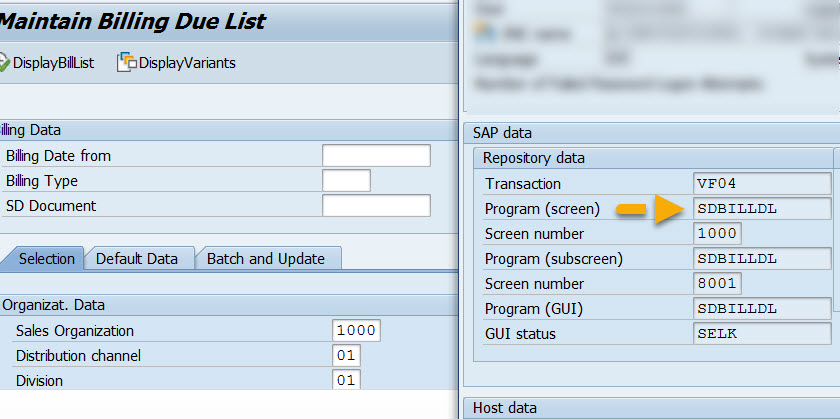Click the Program (GUI) value field
840x419 pixels.
pyautogui.click(x=762, y=309)
